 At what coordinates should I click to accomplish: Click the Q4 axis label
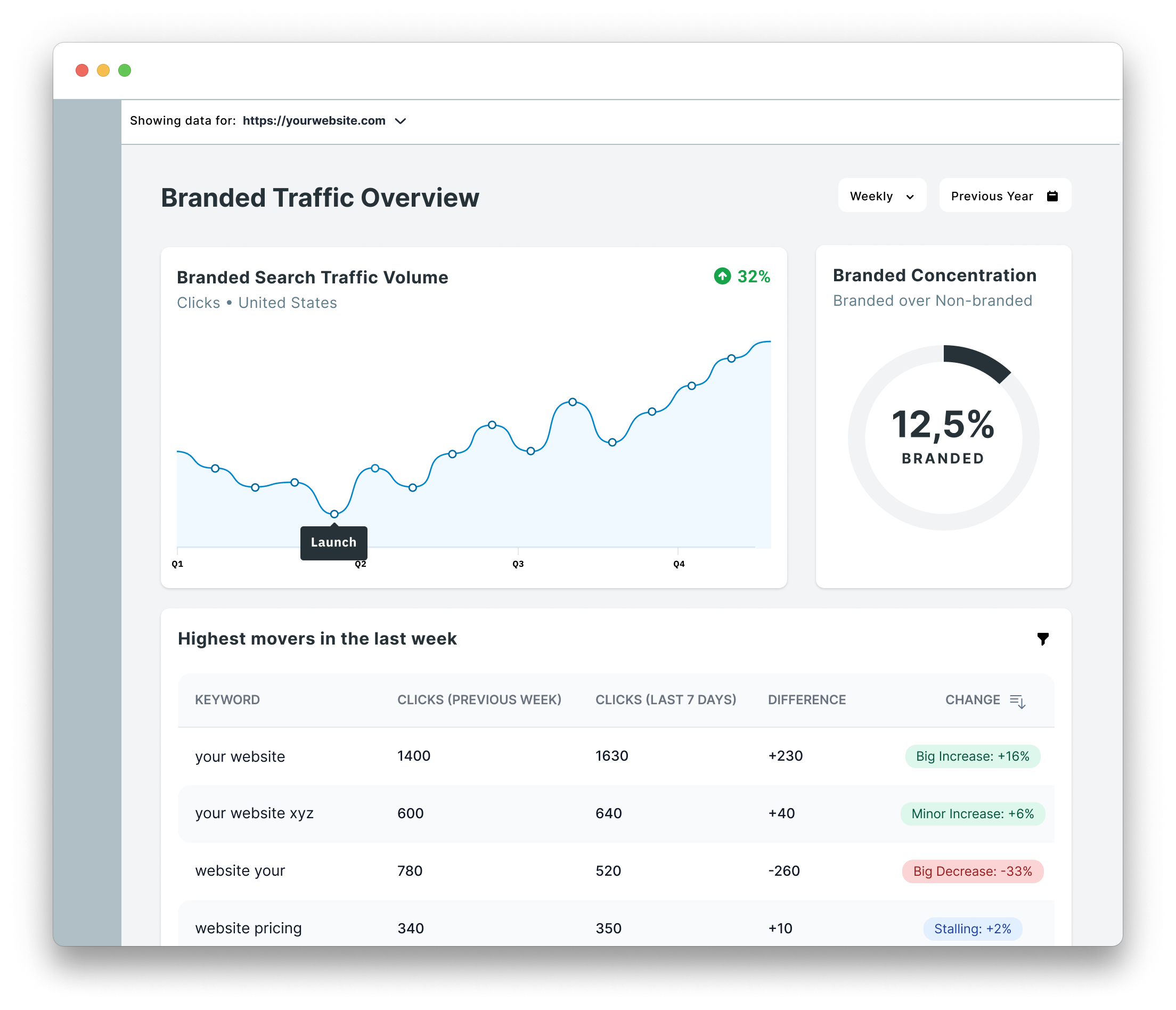tap(679, 564)
